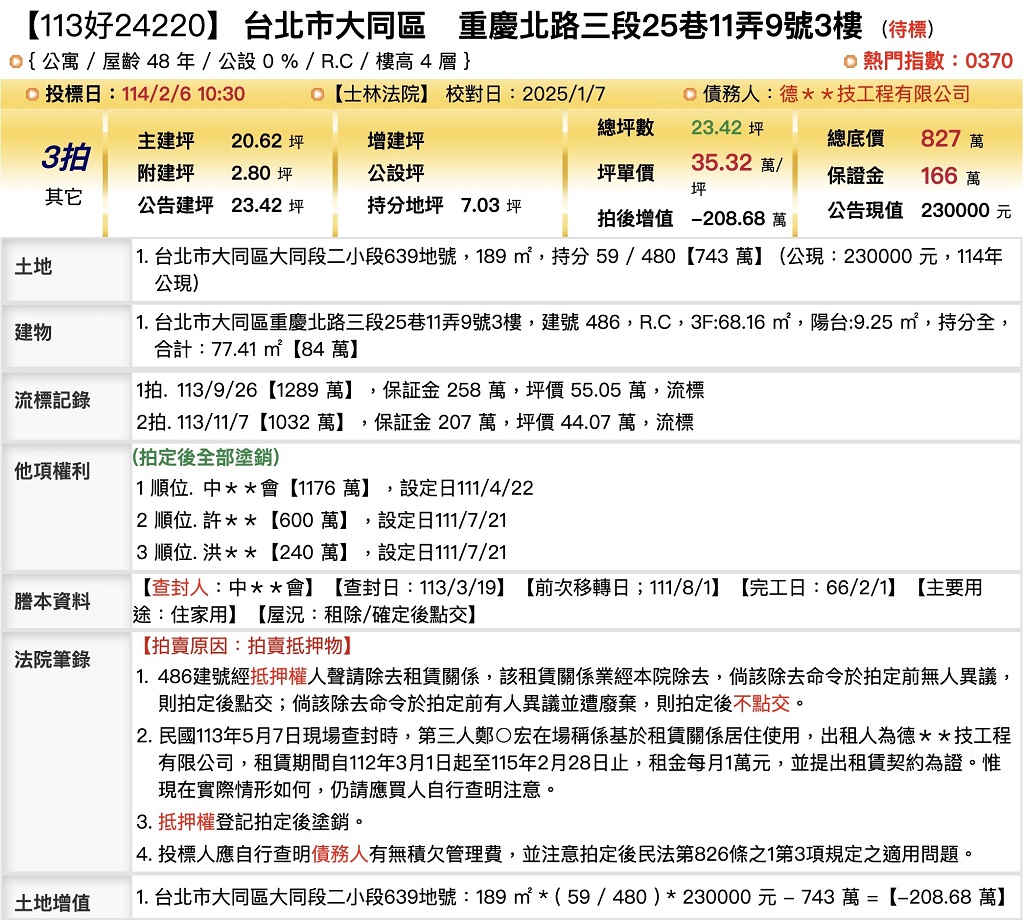Click the bullet icon beside 熱門指數

coord(850,62)
